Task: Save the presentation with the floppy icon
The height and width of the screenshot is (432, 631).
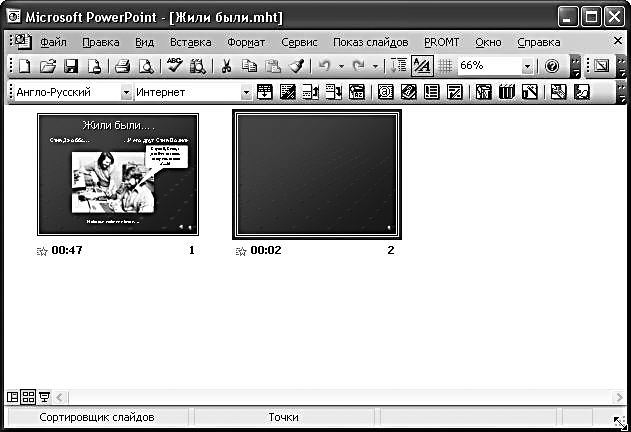Action: (70, 67)
